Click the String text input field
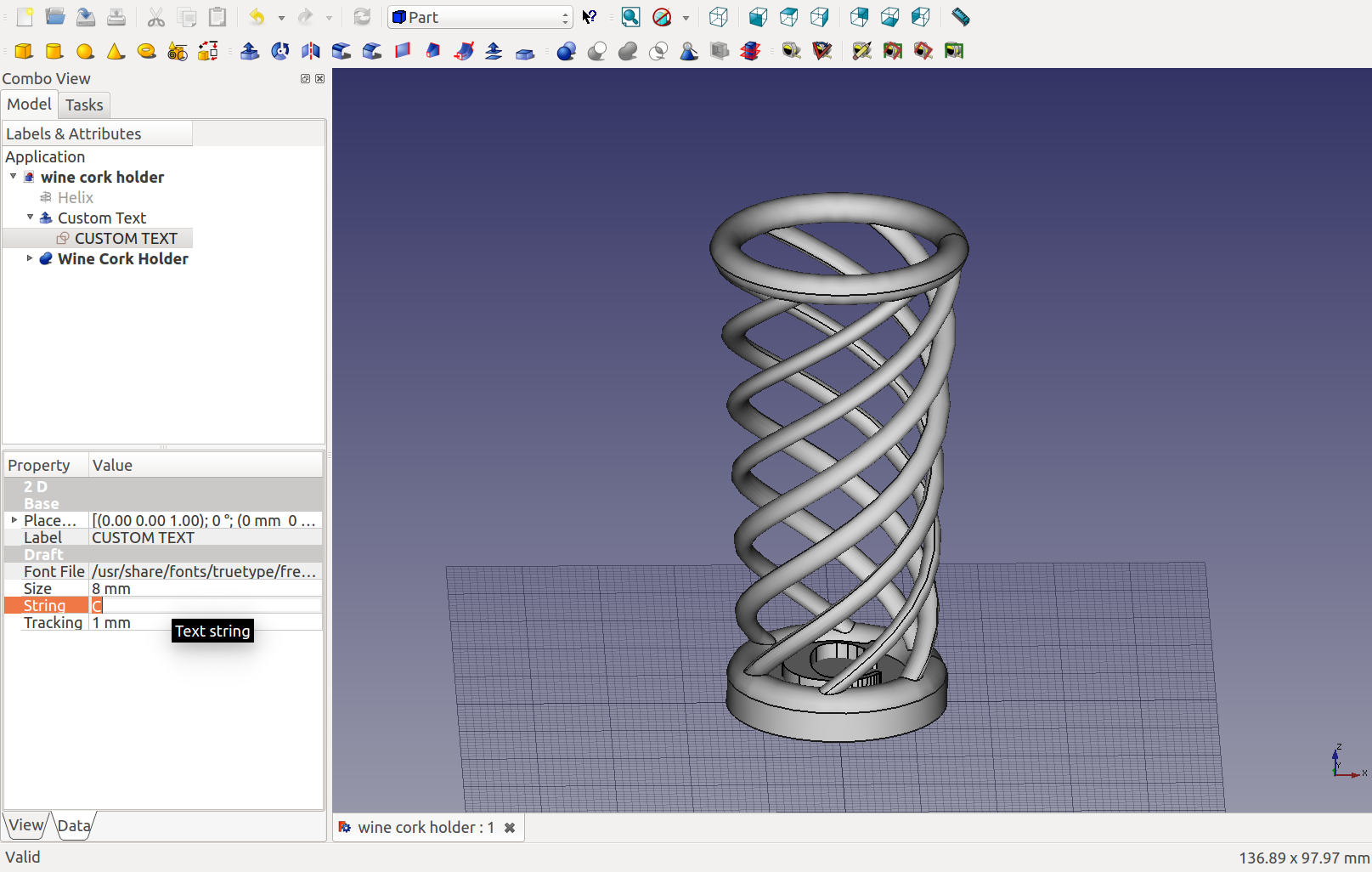Image resolution: width=1372 pixels, height=872 pixels. click(206, 605)
